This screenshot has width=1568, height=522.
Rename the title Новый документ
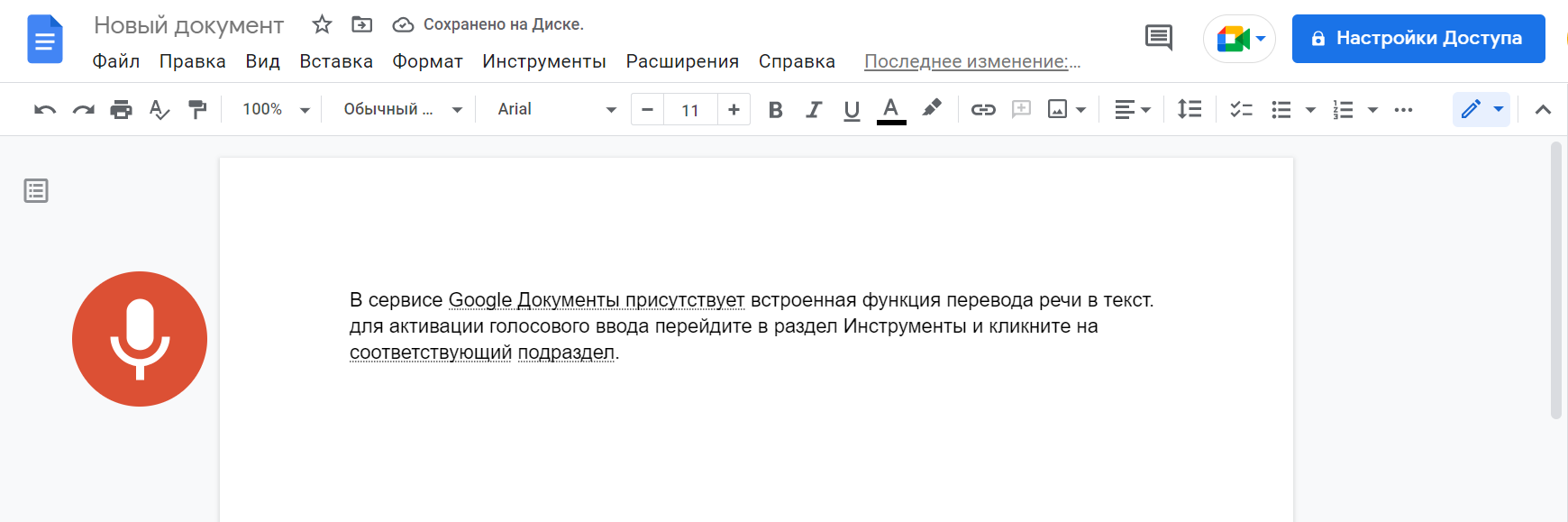pyautogui.click(x=189, y=25)
